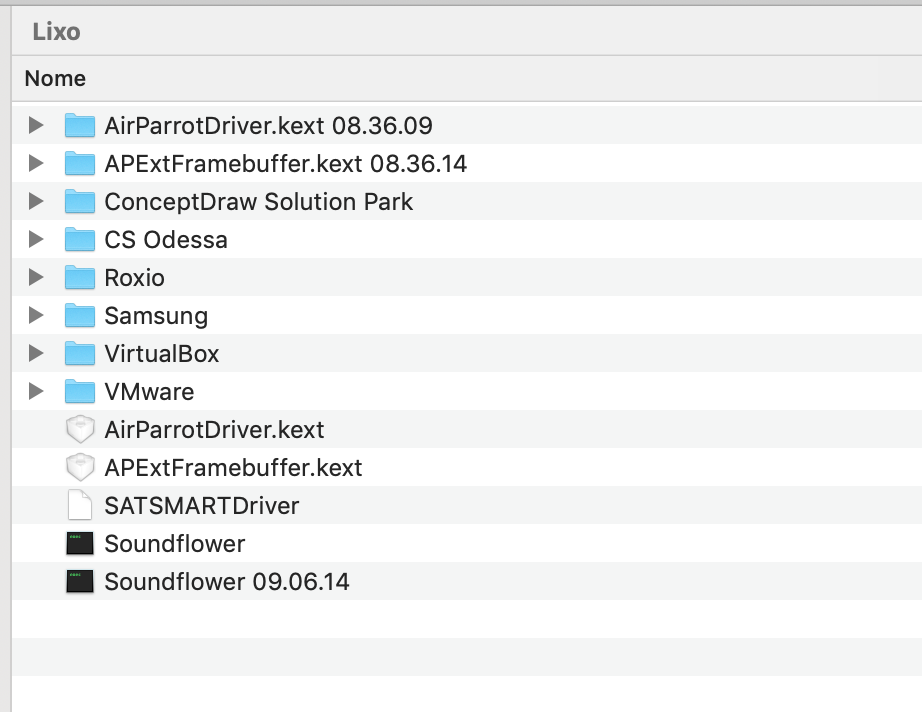This screenshot has height=712, width=922.
Task: Expand the VMware folder disclosure triangle
Action: tap(36, 391)
